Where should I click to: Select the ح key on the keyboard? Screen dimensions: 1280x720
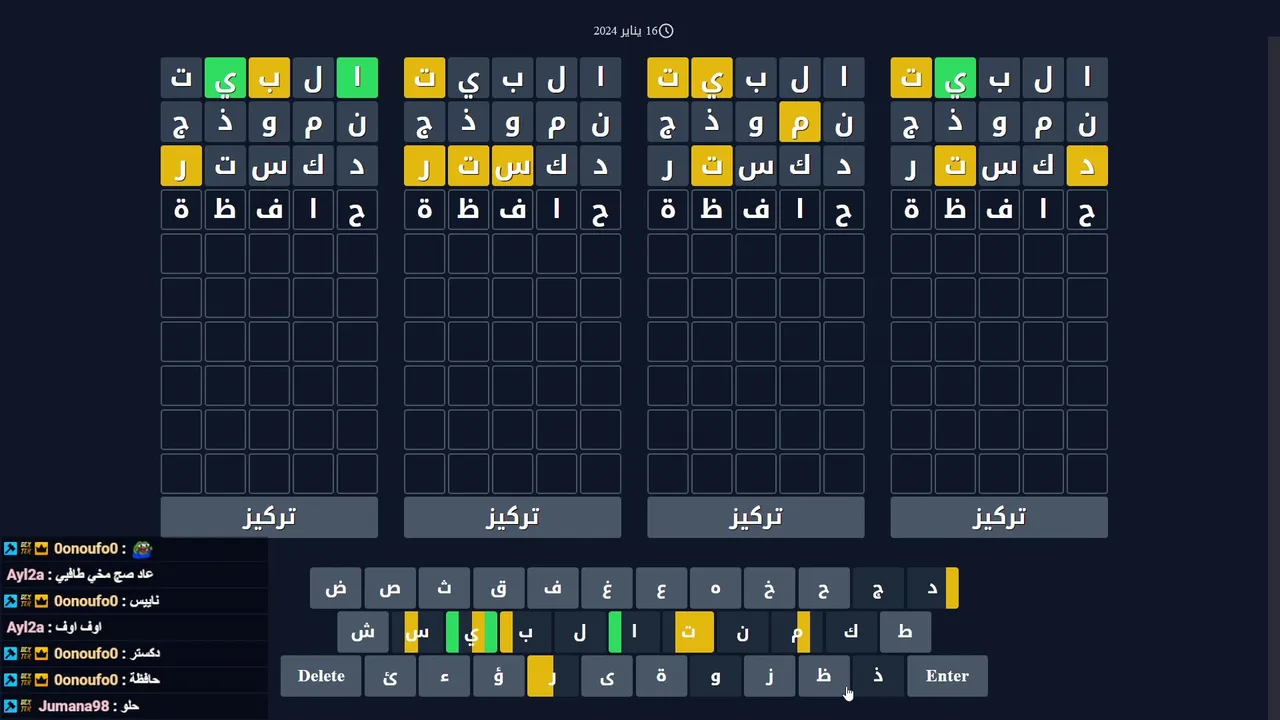[x=823, y=588]
